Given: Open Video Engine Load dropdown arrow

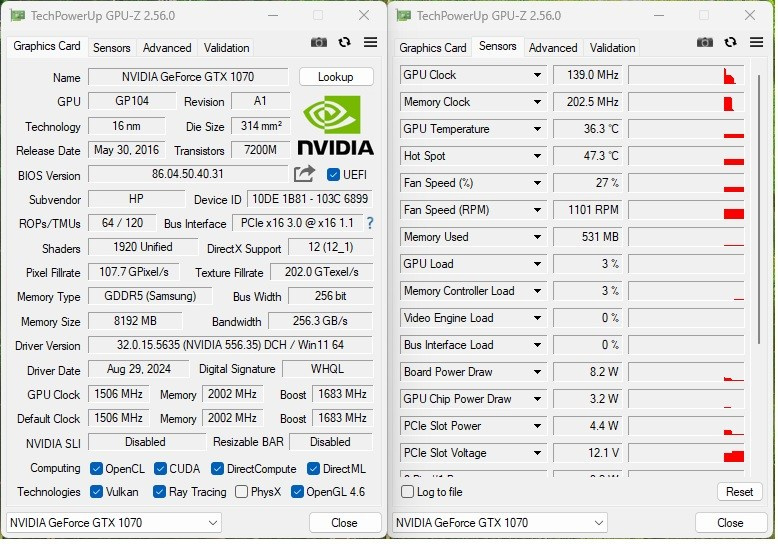Looking at the screenshot, I should click(x=537, y=318).
